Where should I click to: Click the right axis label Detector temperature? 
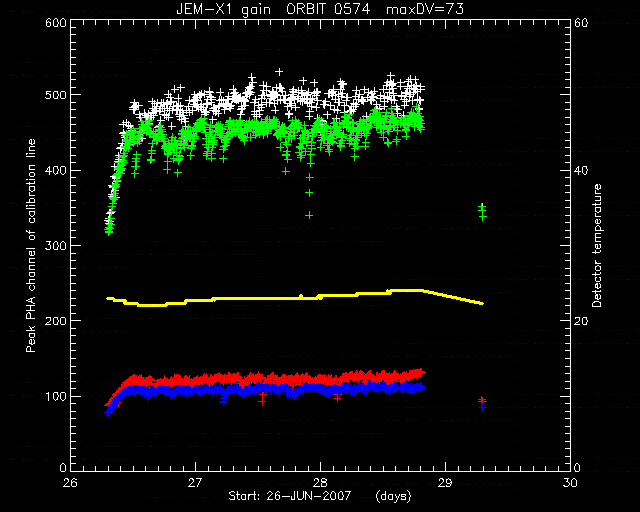coord(597,246)
